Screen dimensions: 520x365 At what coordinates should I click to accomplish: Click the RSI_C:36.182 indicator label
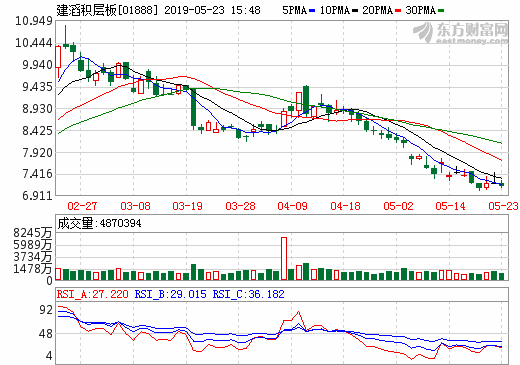249,294
